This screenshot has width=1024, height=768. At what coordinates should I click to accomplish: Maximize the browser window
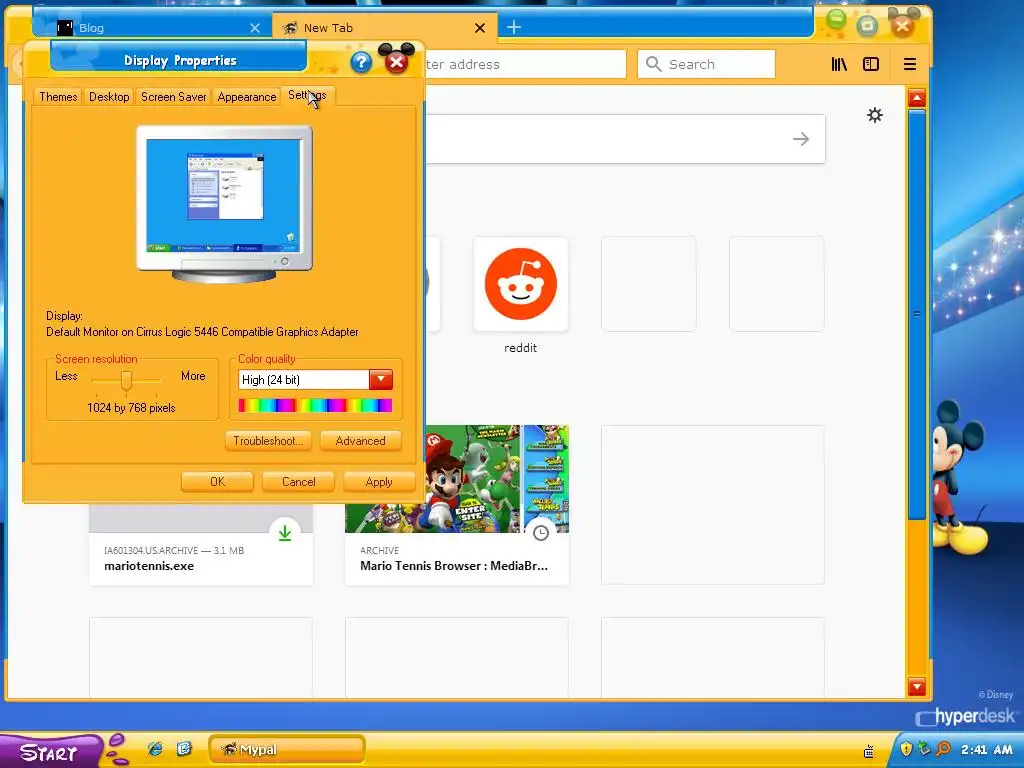coord(867,25)
